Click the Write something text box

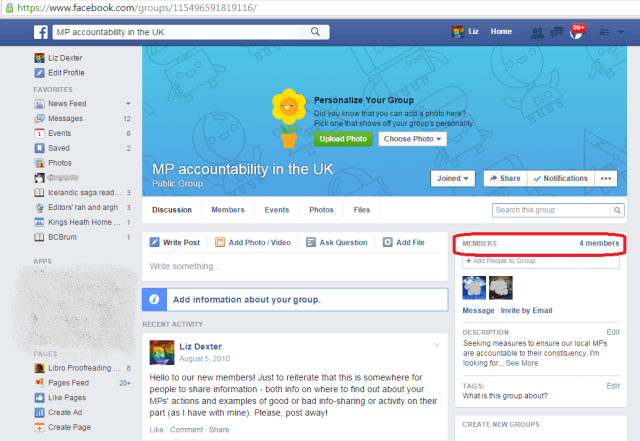[x=293, y=266]
